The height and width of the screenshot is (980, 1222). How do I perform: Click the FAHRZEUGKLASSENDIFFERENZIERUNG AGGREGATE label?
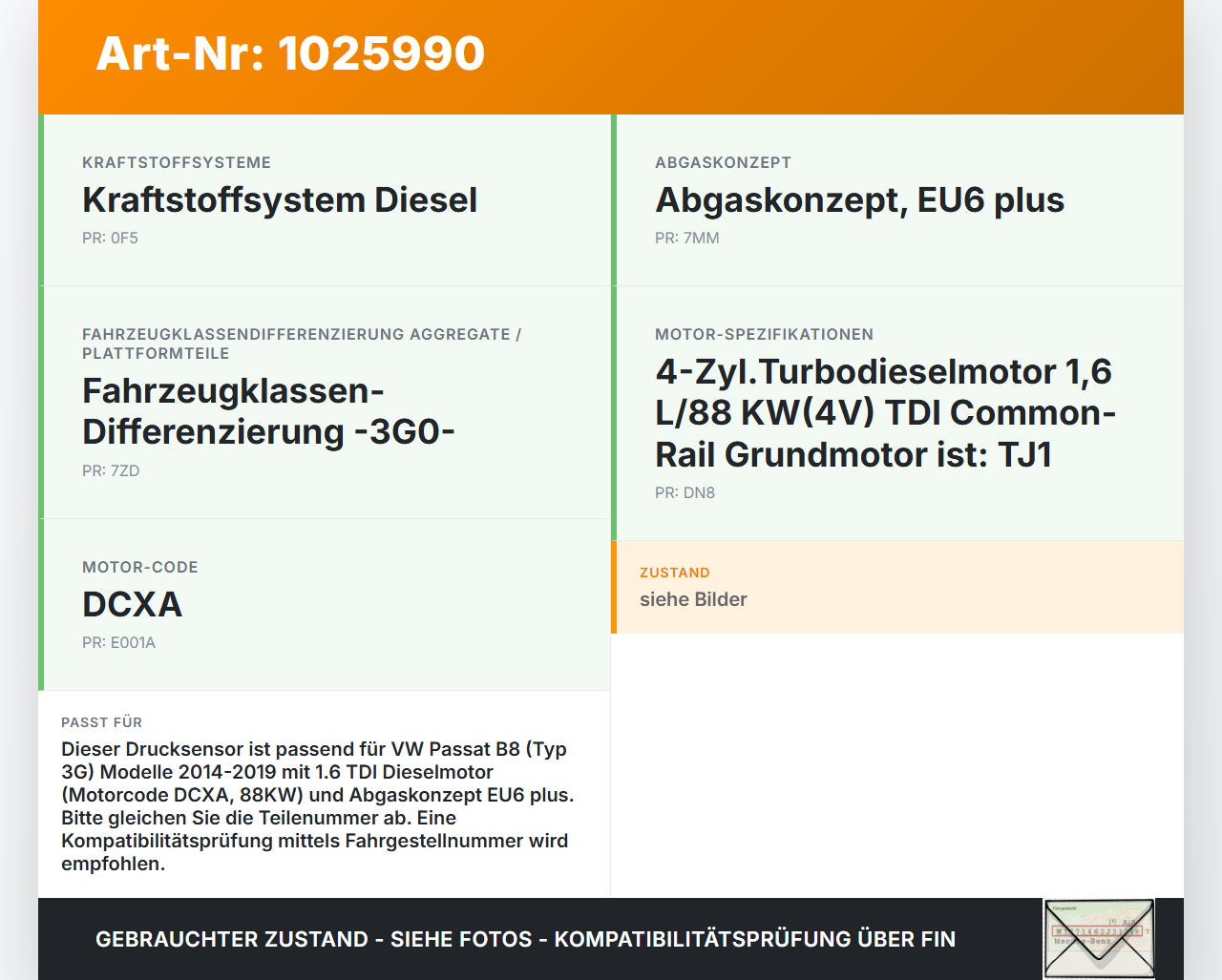point(302,344)
